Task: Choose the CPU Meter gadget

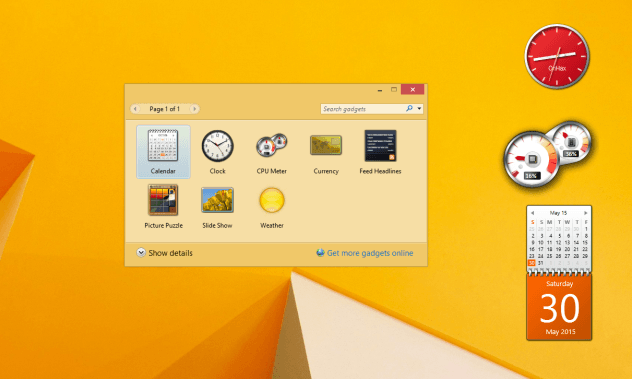Action: pyautogui.click(x=272, y=145)
